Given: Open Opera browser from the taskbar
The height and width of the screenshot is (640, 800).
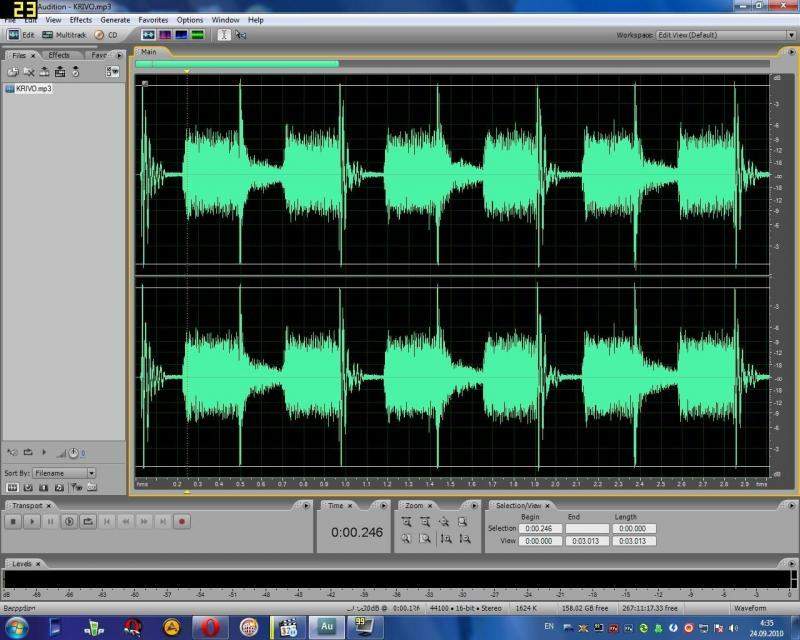Looking at the screenshot, I should point(209,627).
